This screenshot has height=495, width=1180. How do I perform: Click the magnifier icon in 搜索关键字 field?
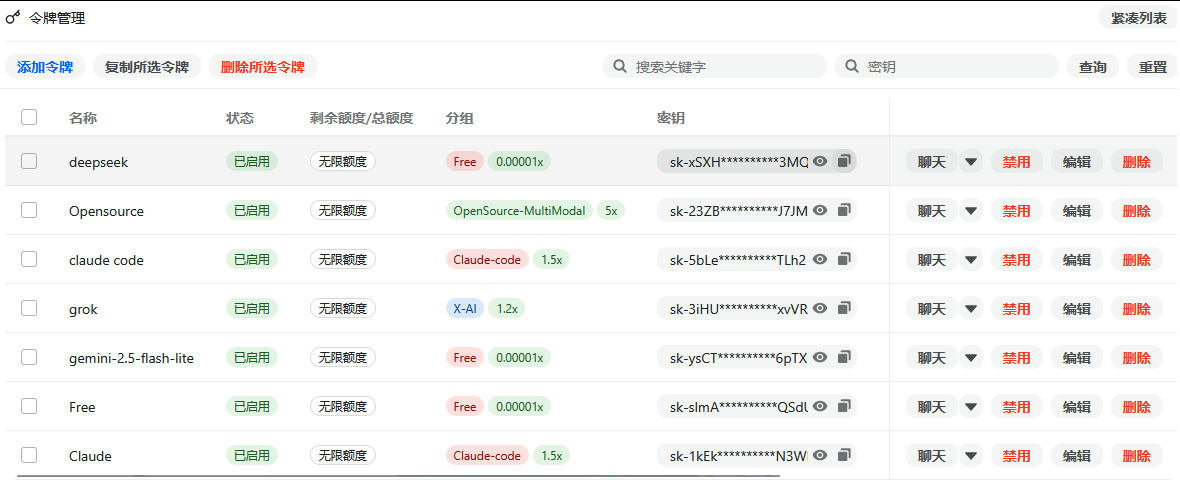pyautogui.click(x=621, y=66)
